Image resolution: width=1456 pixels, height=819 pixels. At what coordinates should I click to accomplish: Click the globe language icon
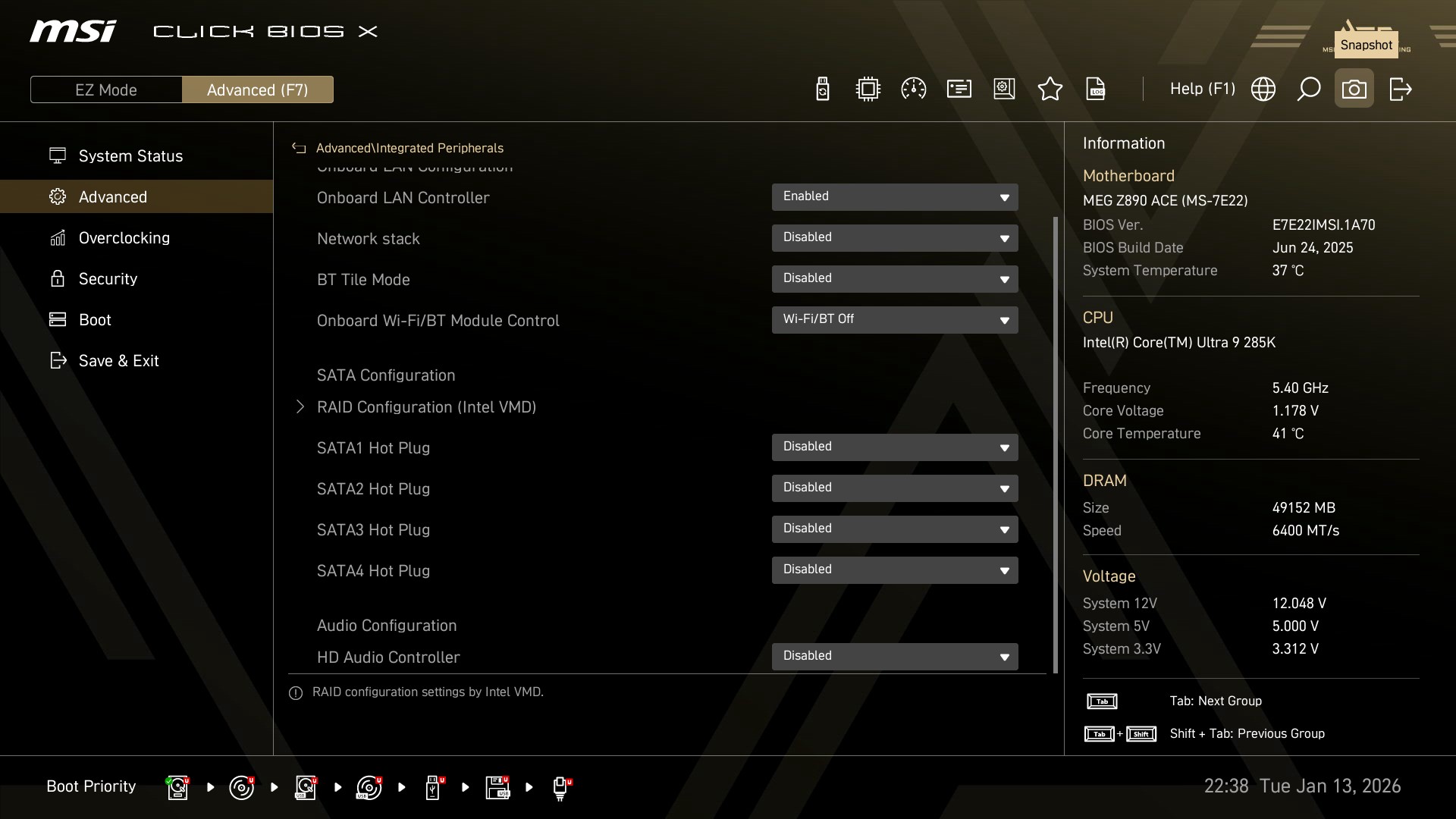(1263, 89)
